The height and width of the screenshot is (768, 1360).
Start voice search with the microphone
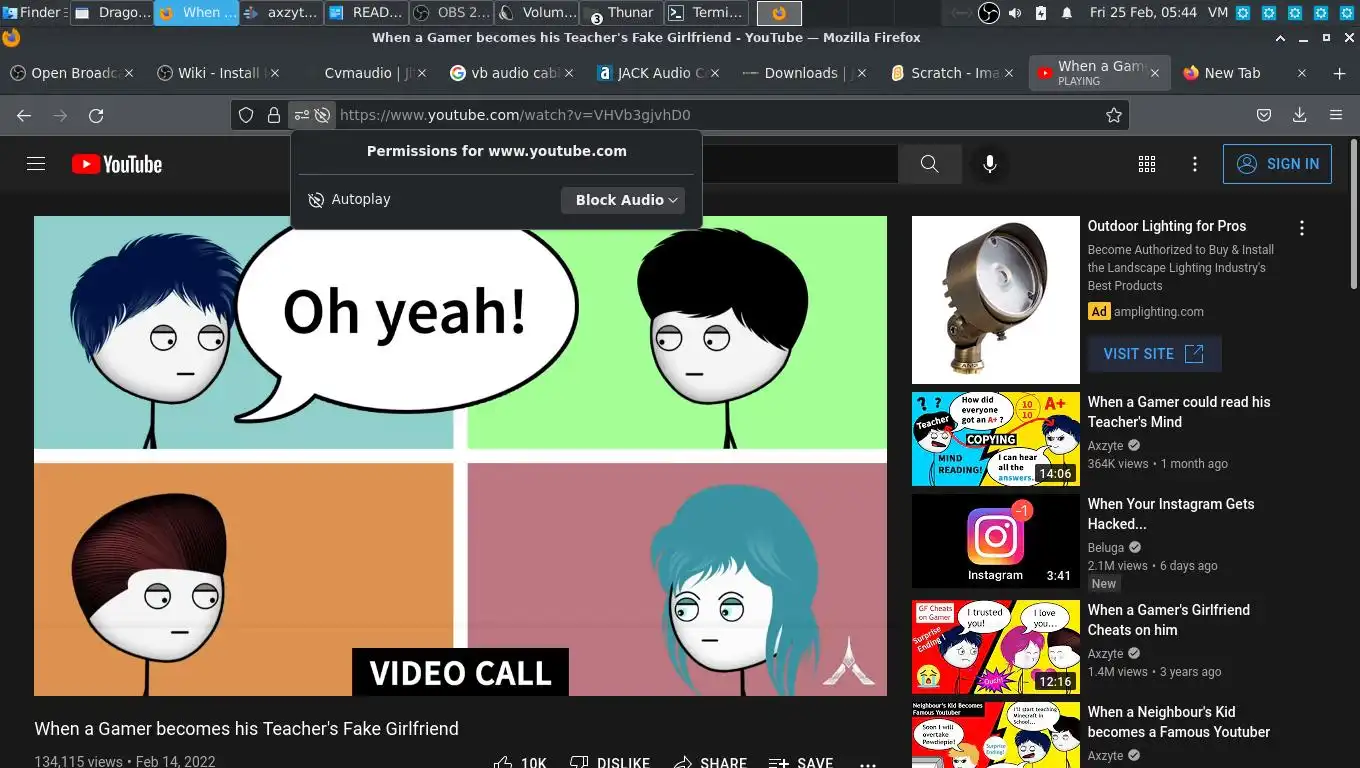coord(990,164)
